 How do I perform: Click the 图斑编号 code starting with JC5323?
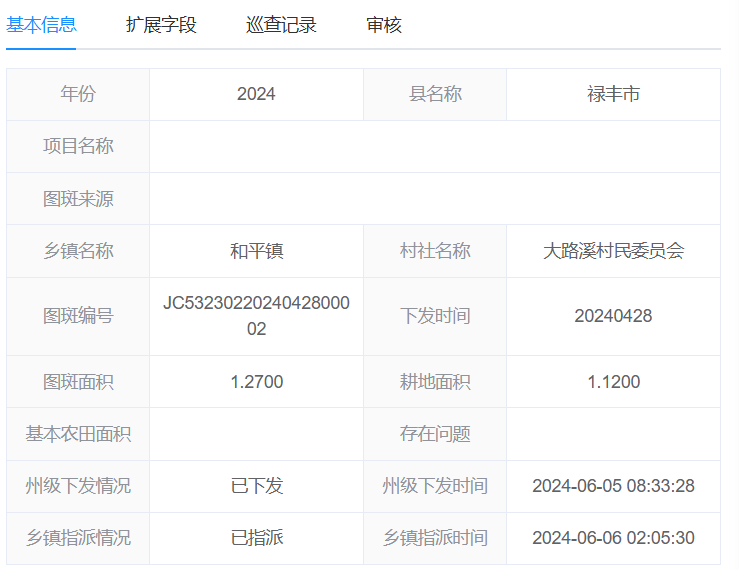(x=256, y=316)
